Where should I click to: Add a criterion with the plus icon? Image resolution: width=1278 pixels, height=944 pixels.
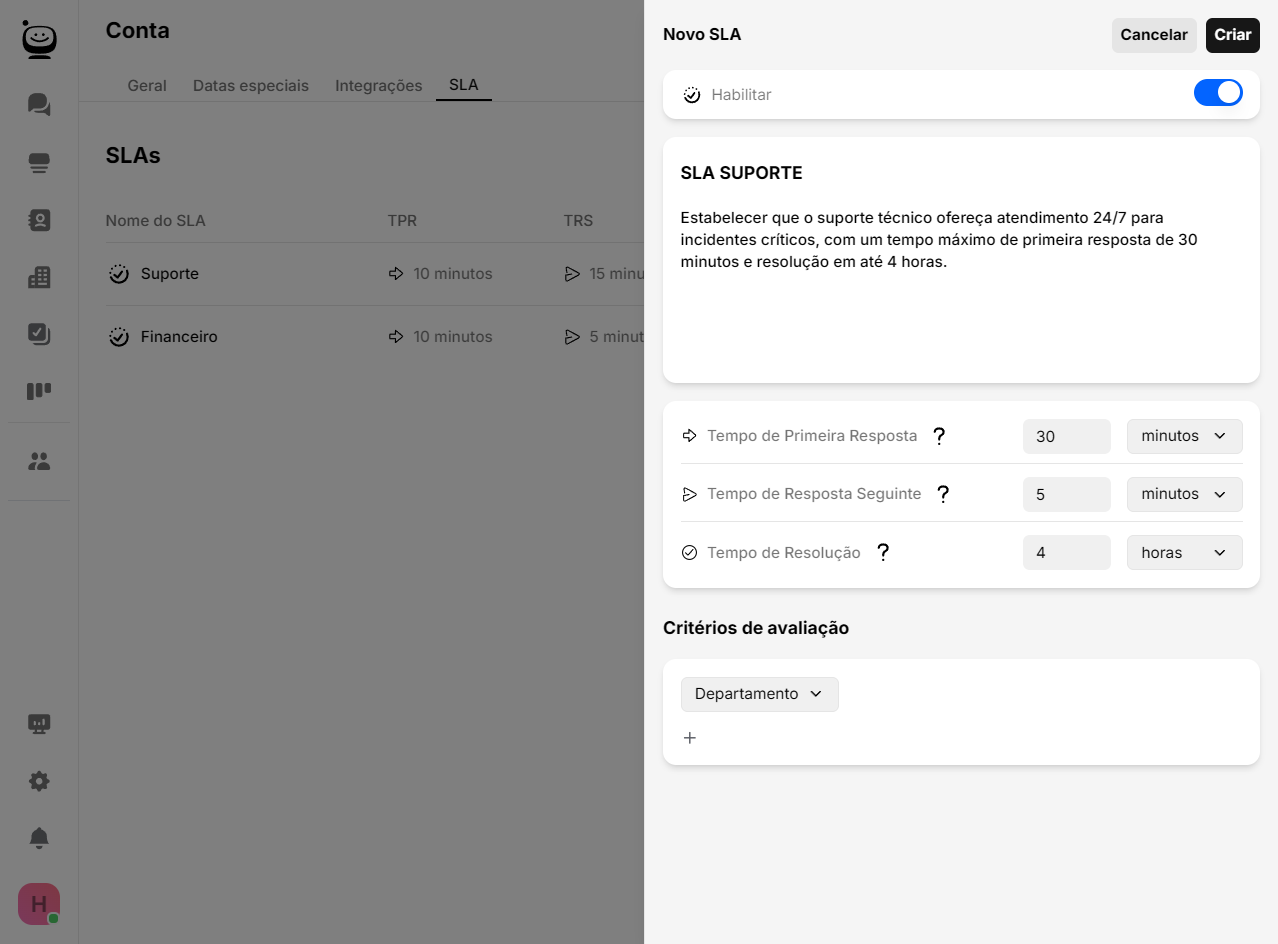coord(690,738)
